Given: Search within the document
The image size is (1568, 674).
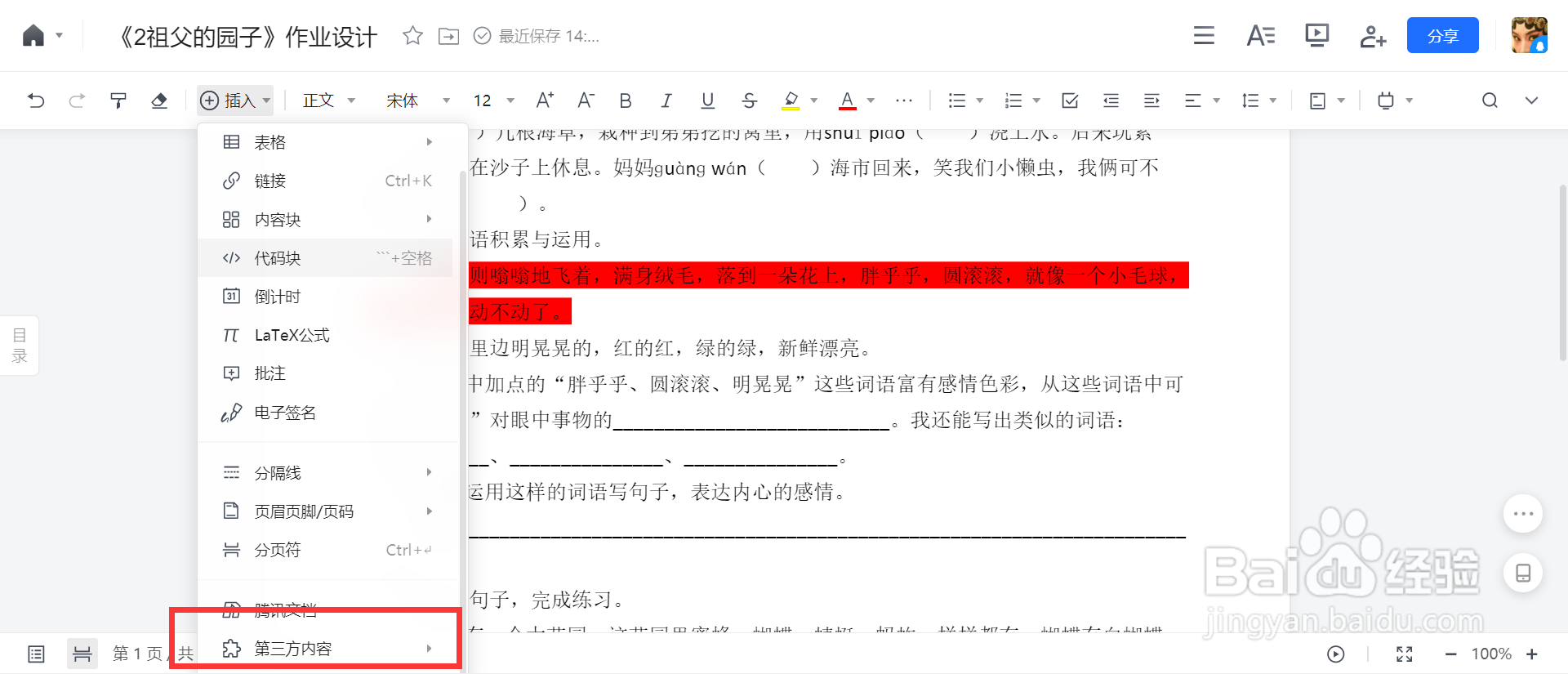Looking at the screenshot, I should coord(1490,100).
